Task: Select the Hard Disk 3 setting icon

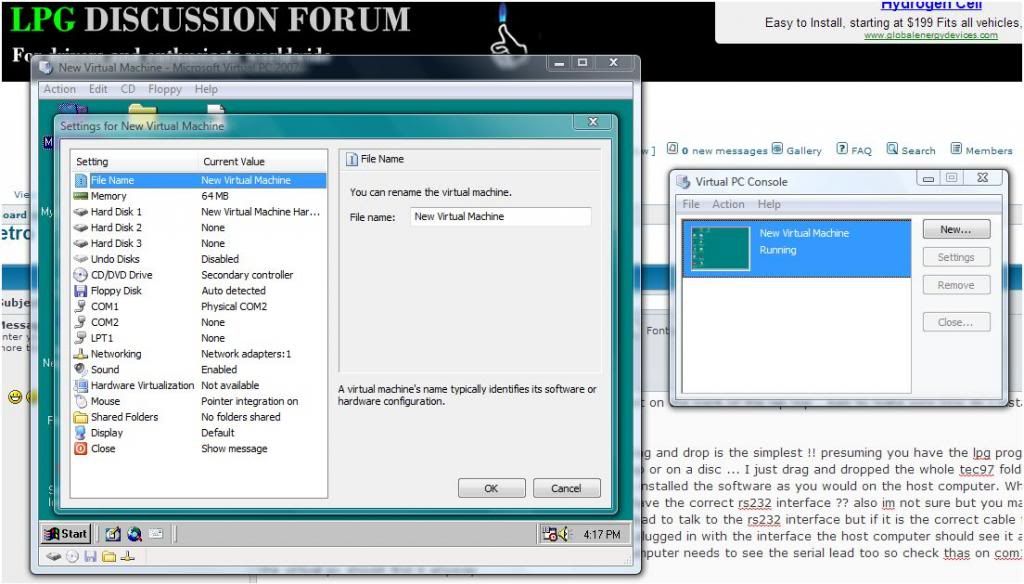Action: 81,243
